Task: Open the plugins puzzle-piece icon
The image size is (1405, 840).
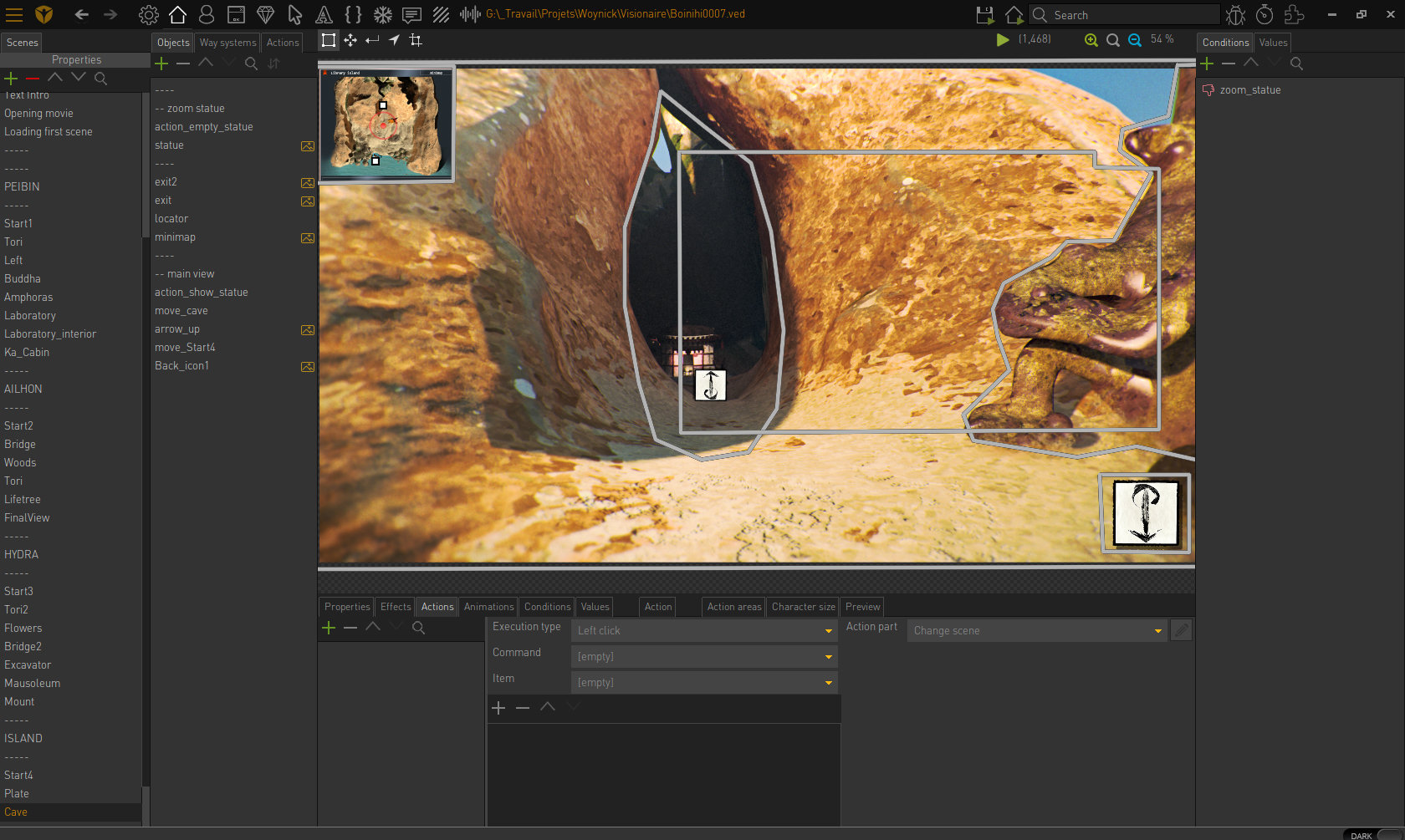Action: coord(1294,14)
